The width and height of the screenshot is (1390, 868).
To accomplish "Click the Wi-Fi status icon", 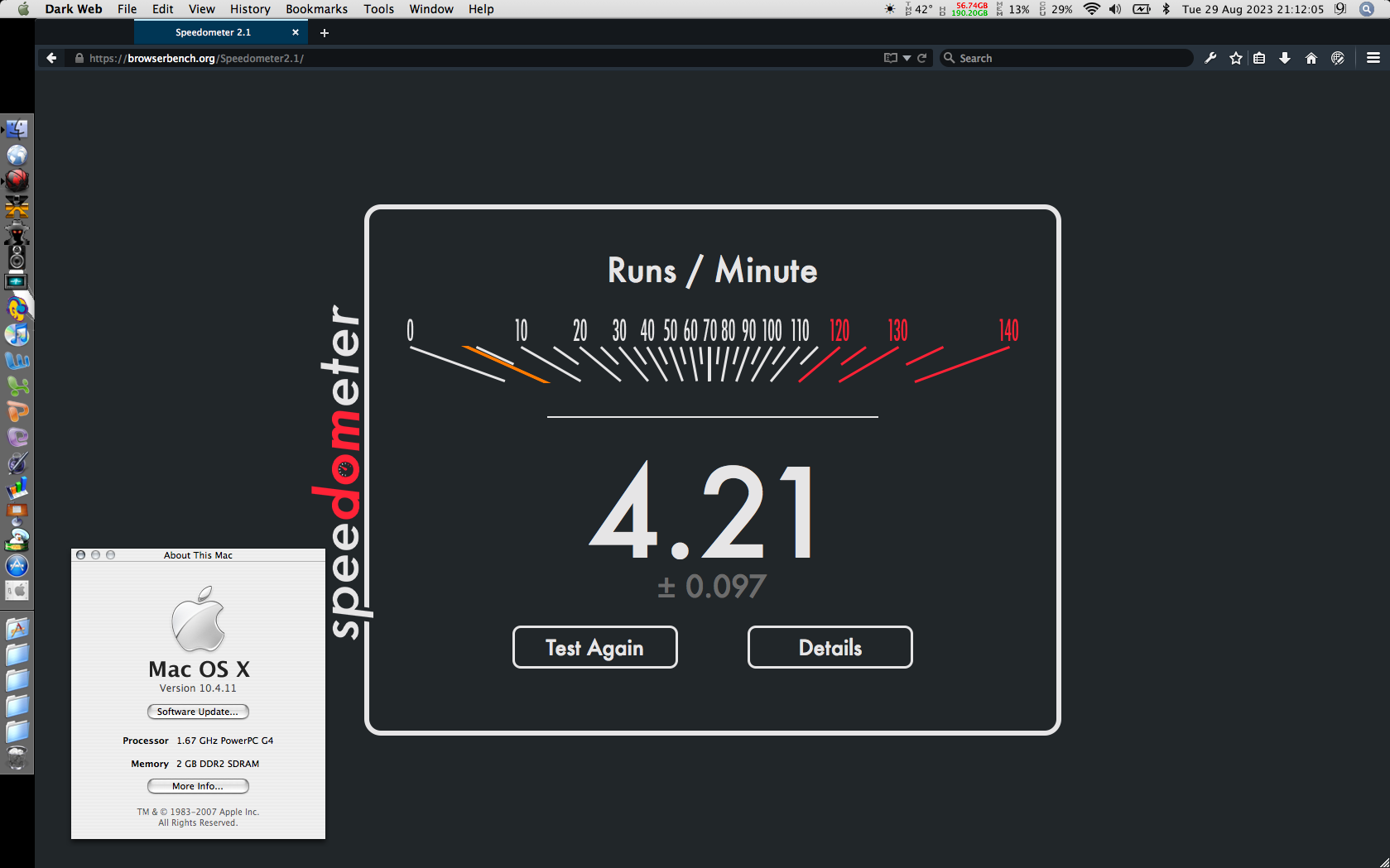I will [1092, 9].
